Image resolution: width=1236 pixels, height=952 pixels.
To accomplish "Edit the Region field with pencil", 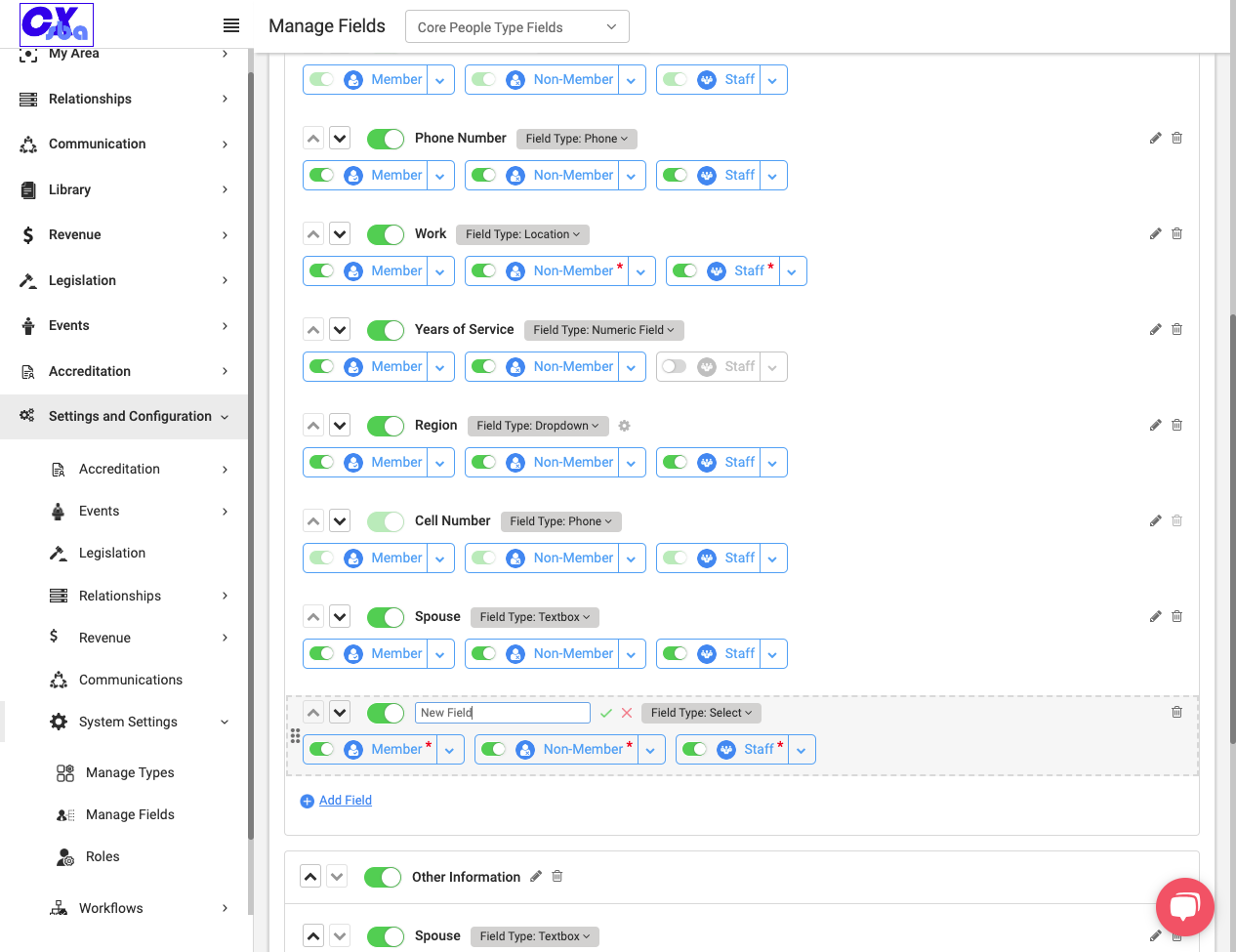I will [1155, 425].
